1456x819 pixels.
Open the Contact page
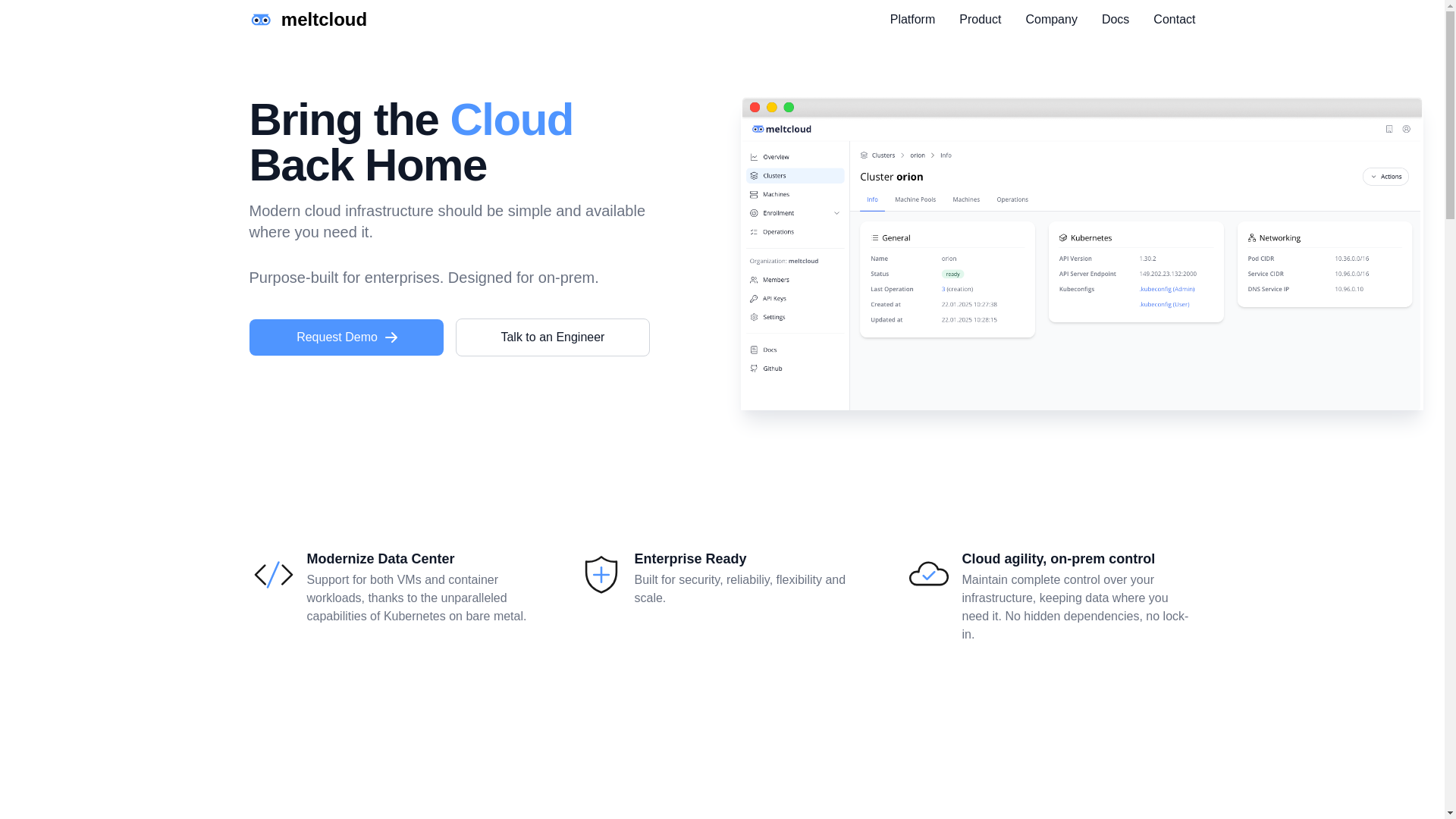1174,20
